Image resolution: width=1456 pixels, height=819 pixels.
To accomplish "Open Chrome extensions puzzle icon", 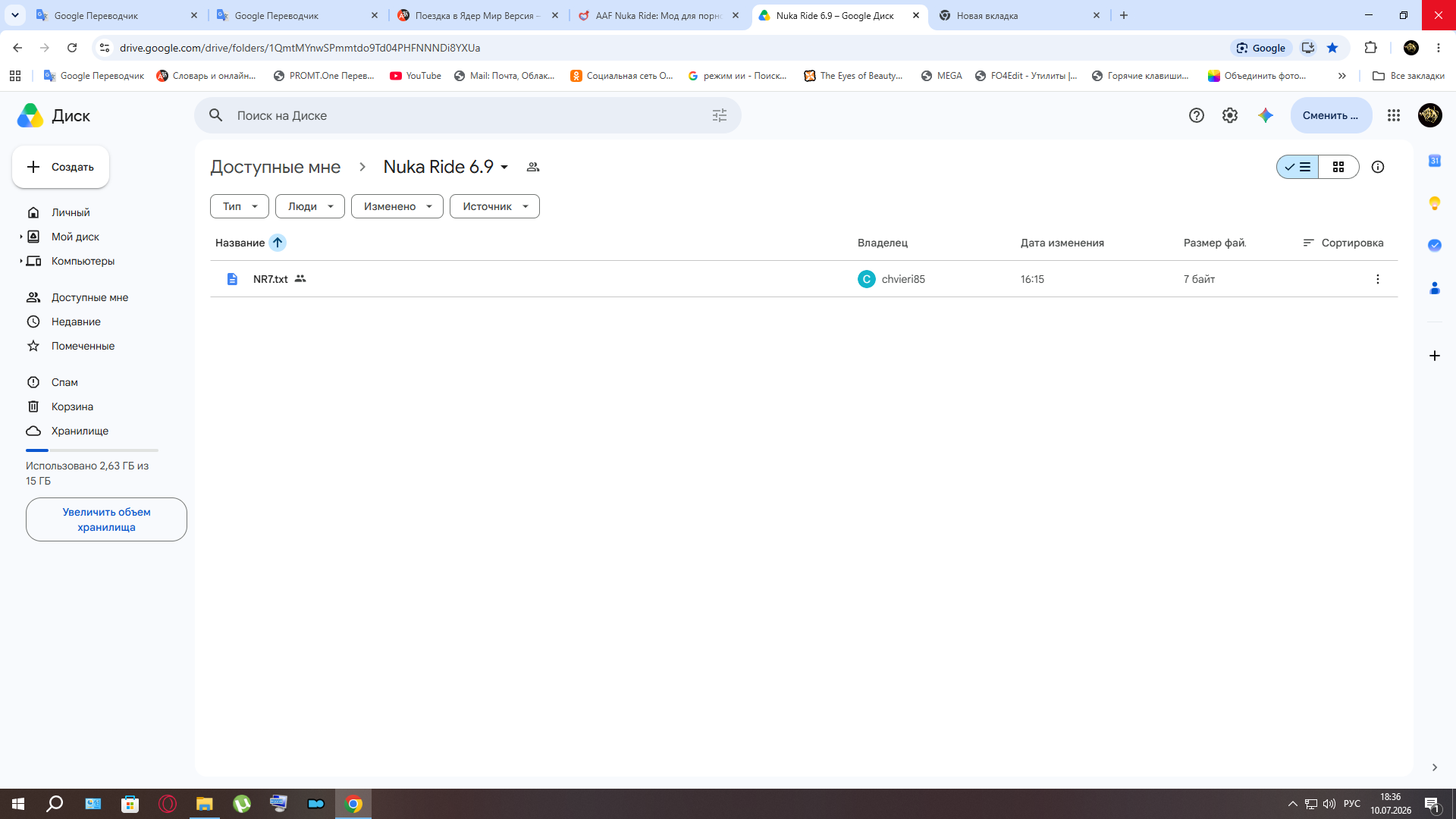I will tap(1370, 48).
